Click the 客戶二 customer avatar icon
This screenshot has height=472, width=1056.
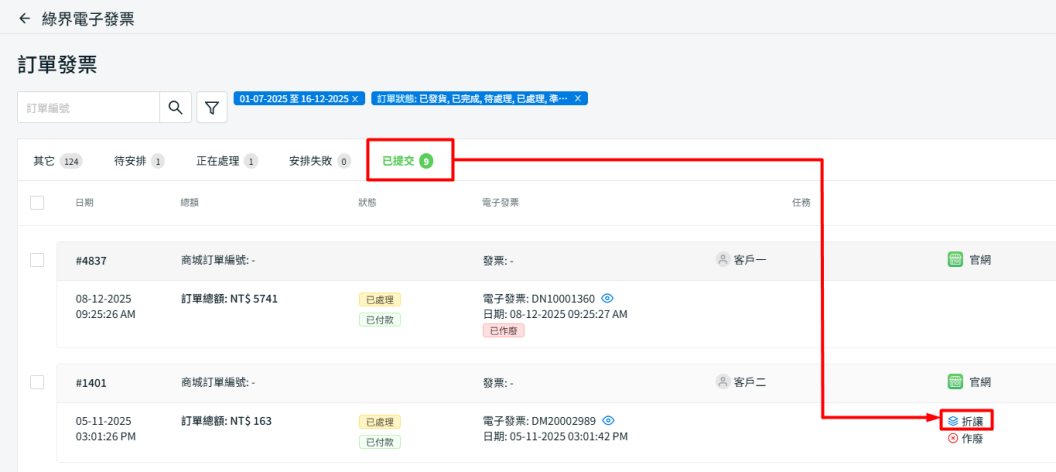pyautogui.click(x=723, y=381)
